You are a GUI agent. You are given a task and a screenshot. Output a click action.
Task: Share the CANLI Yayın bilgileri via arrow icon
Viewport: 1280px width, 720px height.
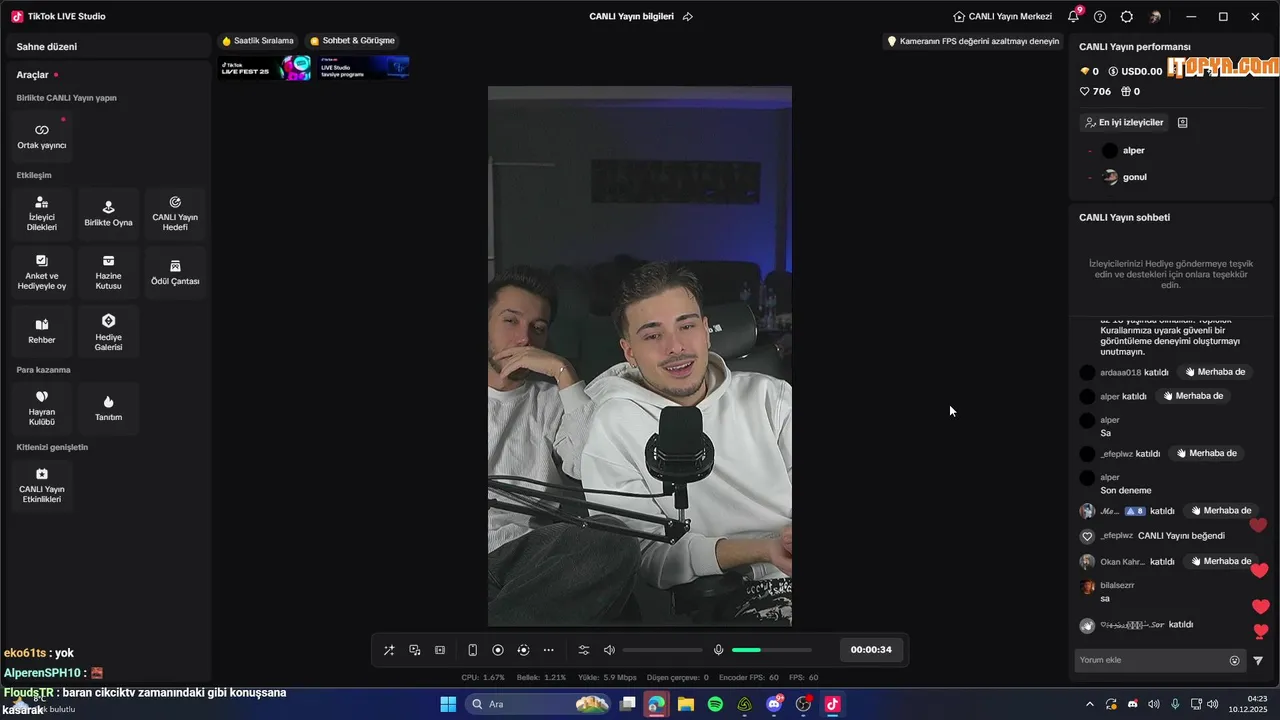tap(688, 17)
